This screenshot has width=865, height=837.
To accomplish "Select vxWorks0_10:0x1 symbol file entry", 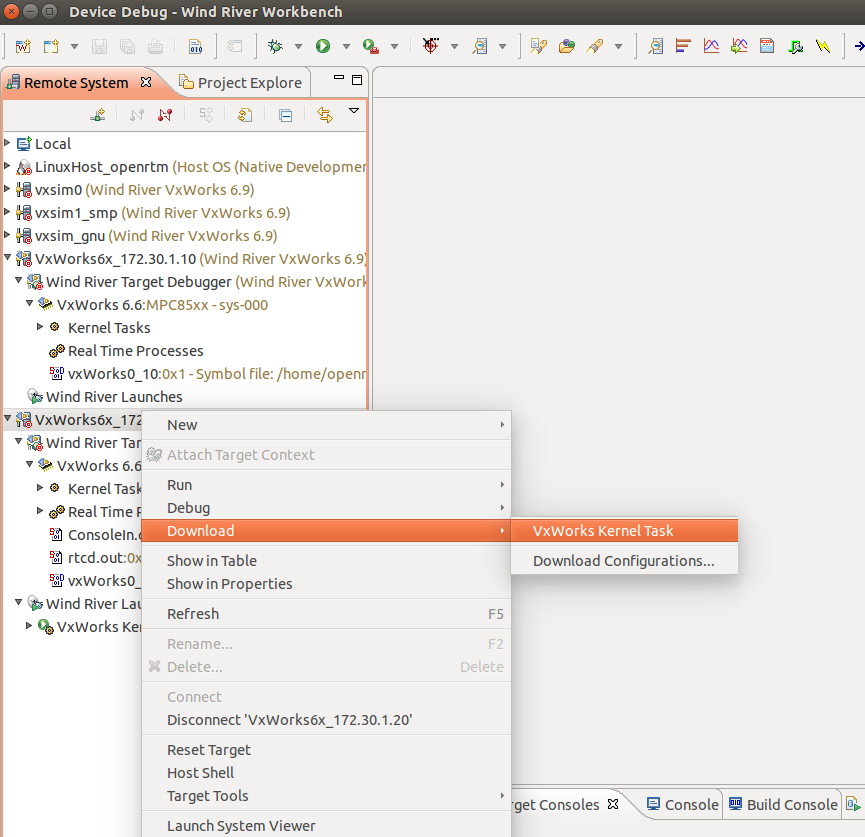I will pos(216,374).
